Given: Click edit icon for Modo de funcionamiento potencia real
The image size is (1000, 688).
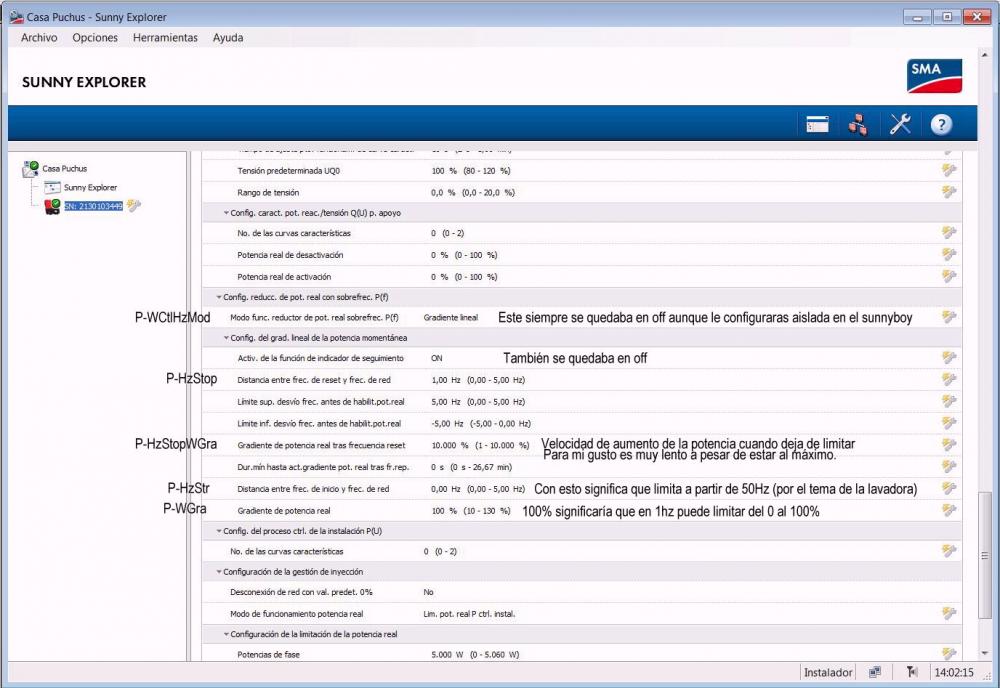Looking at the screenshot, I should [x=949, y=613].
